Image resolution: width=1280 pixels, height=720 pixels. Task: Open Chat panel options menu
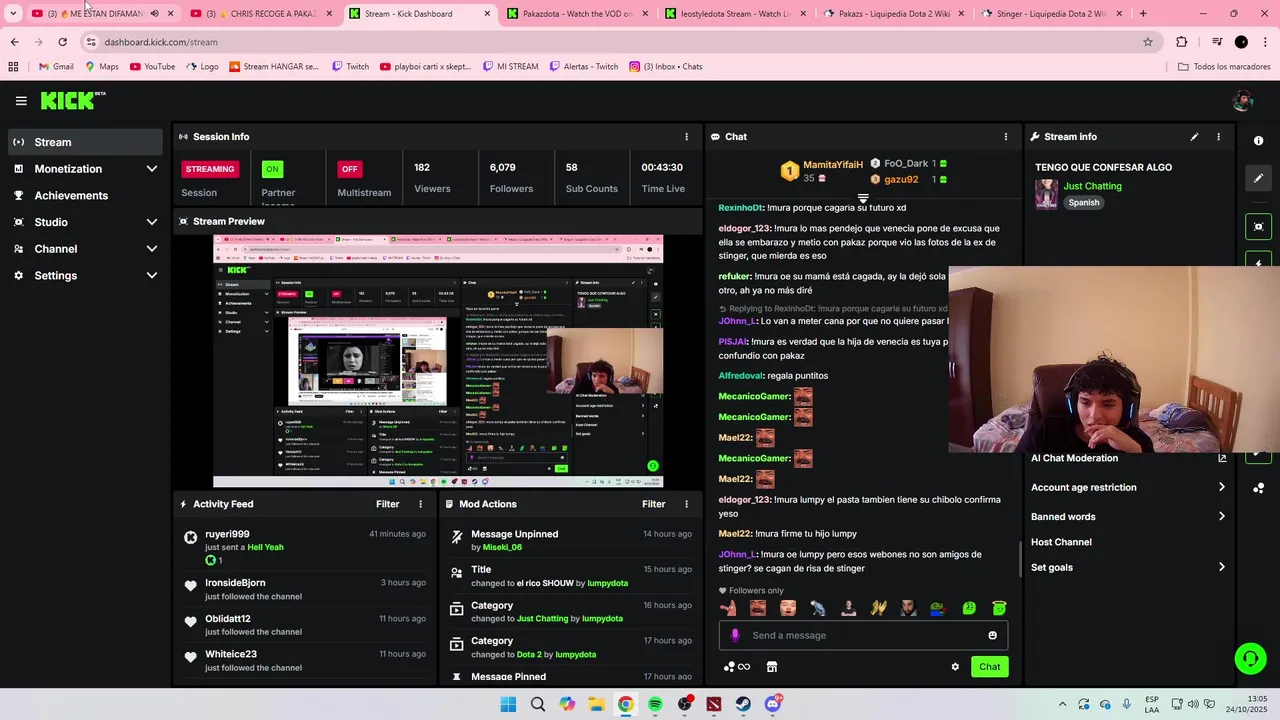[1006, 137]
